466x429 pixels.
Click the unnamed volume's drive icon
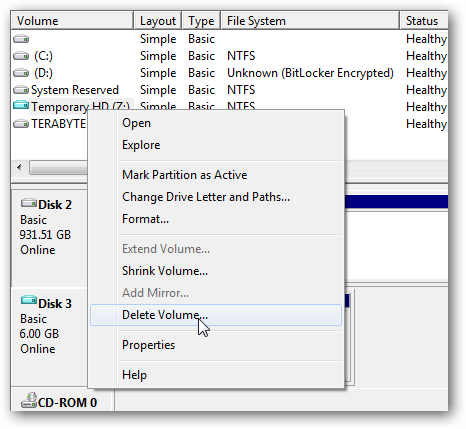pos(21,39)
